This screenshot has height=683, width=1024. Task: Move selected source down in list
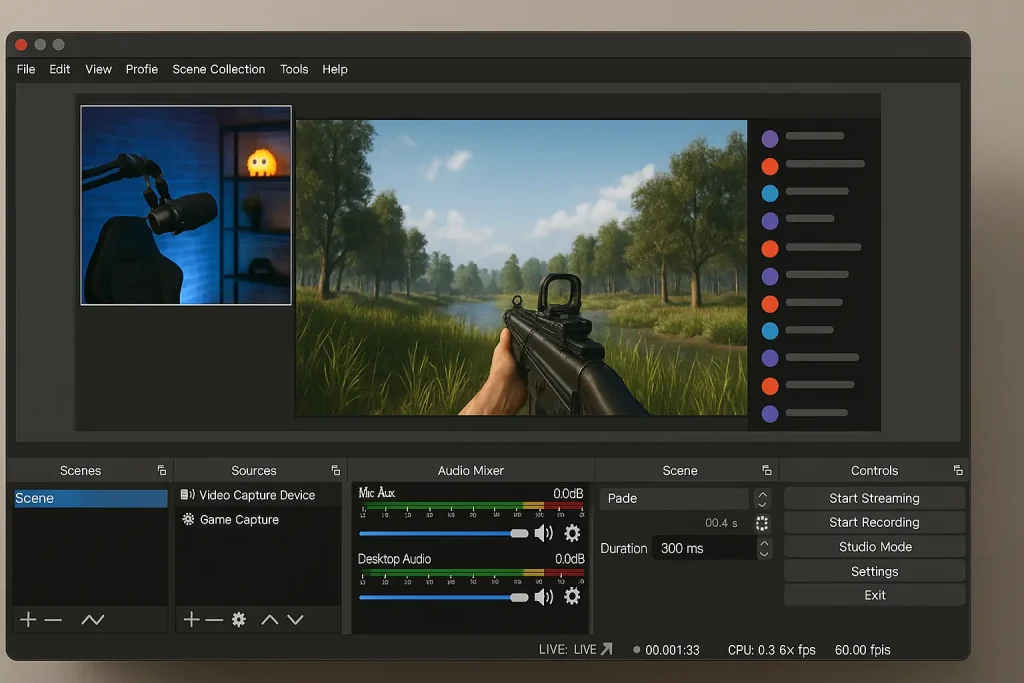click(295, 620)
